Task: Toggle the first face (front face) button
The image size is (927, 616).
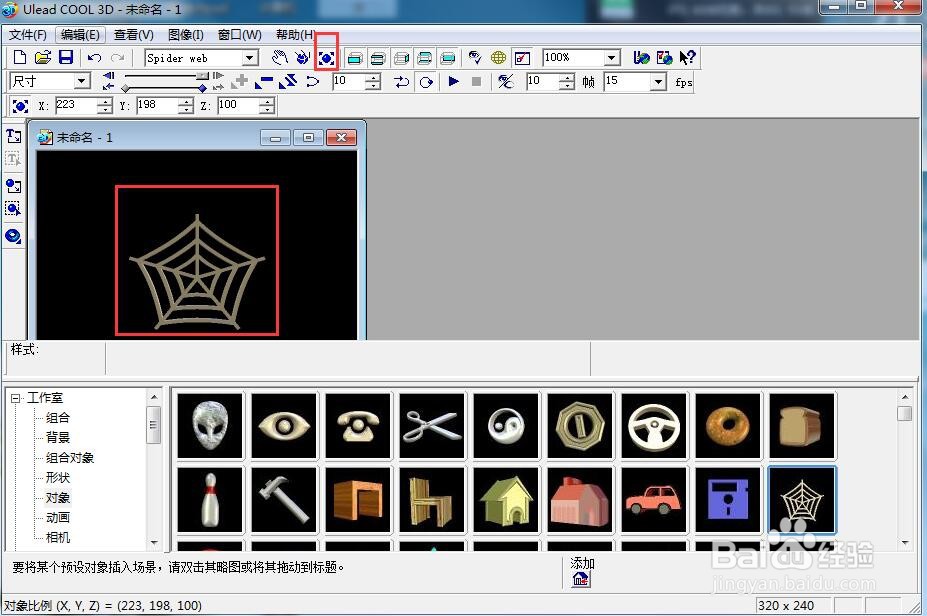Action: pos(355,58)
